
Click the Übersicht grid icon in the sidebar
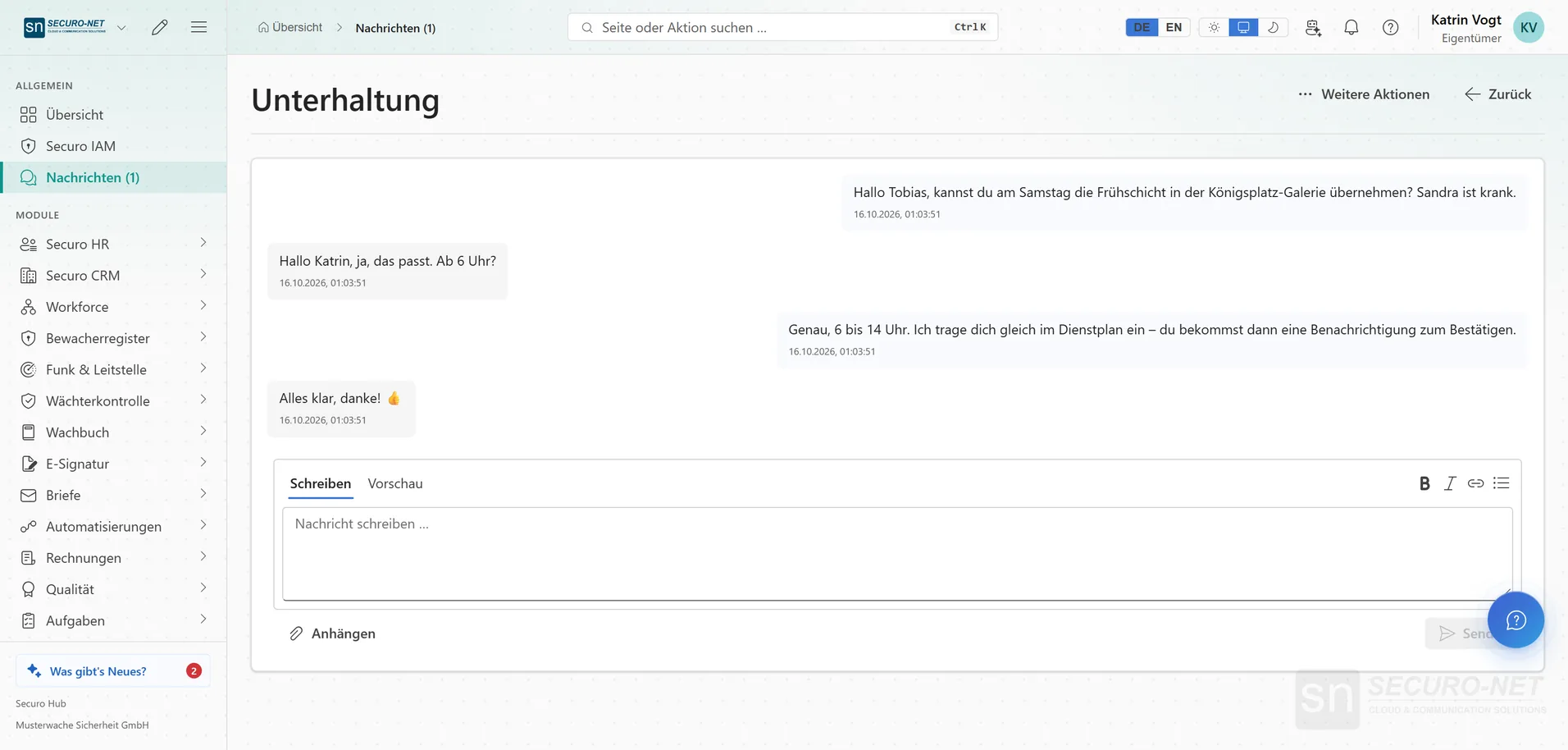[x=29, y=115]
